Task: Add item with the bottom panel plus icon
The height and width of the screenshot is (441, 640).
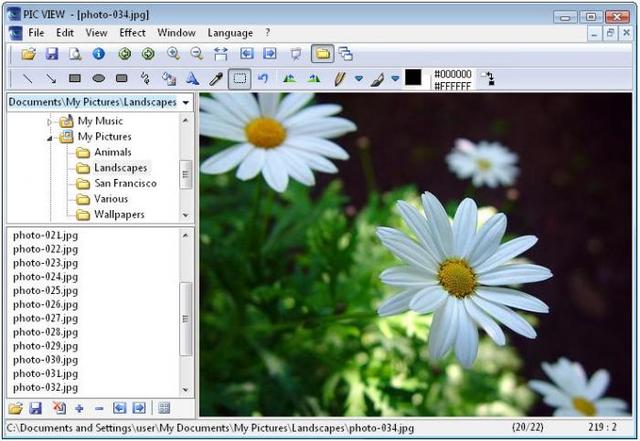Action: 79,408
